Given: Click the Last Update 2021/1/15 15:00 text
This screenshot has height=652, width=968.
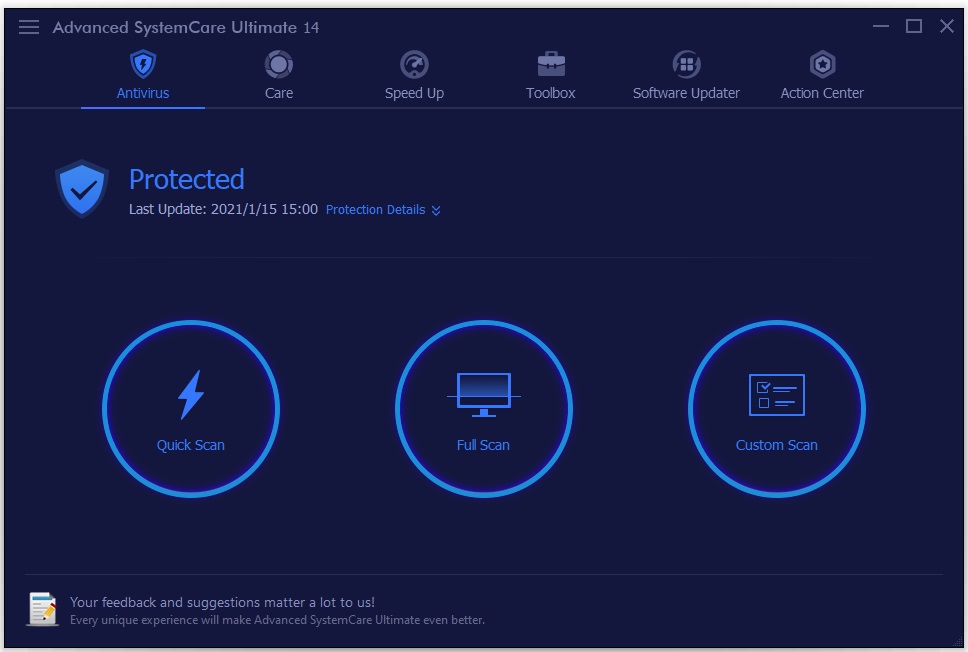Looking at the screenshot, I should pos(223,209).
